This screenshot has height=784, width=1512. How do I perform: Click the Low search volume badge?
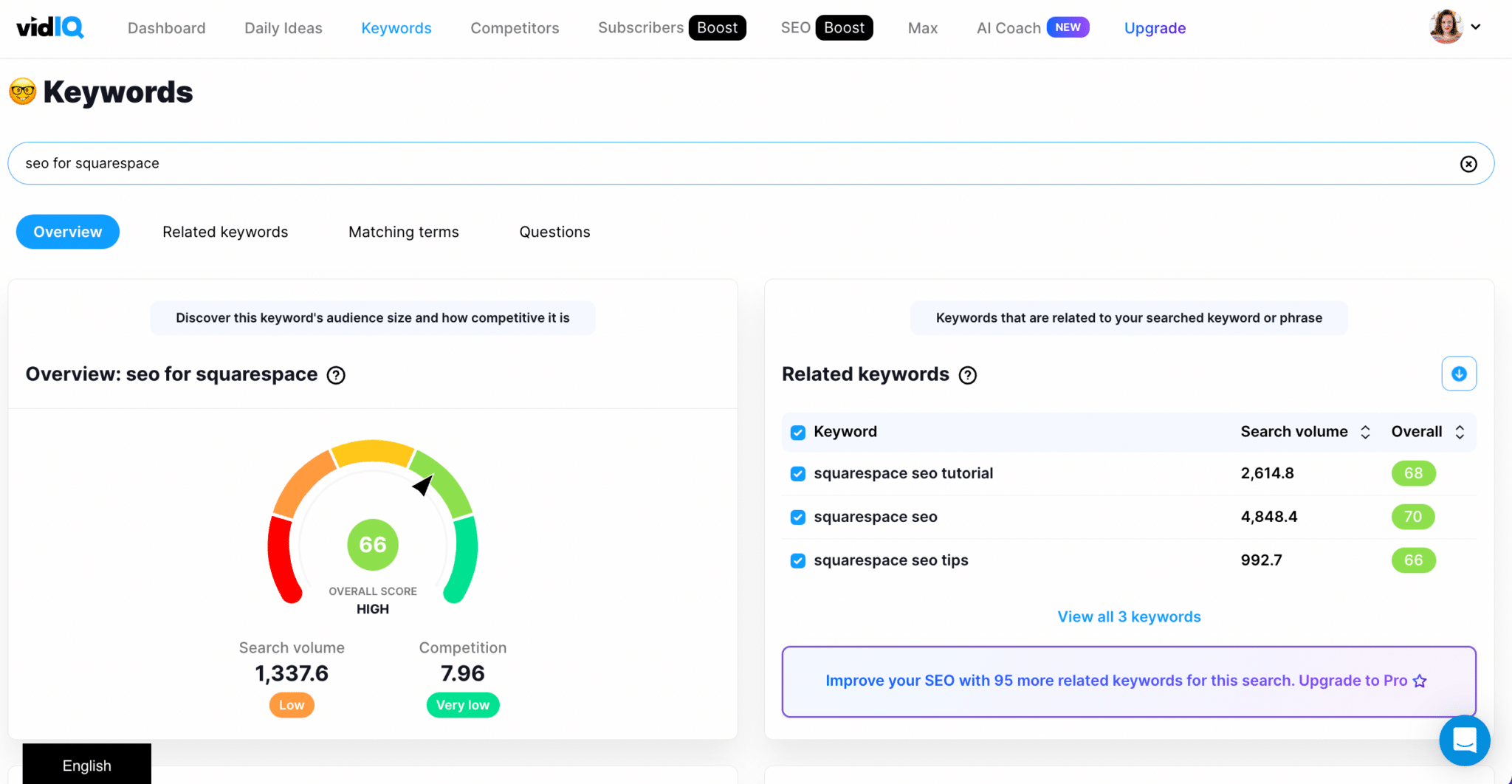292,705
